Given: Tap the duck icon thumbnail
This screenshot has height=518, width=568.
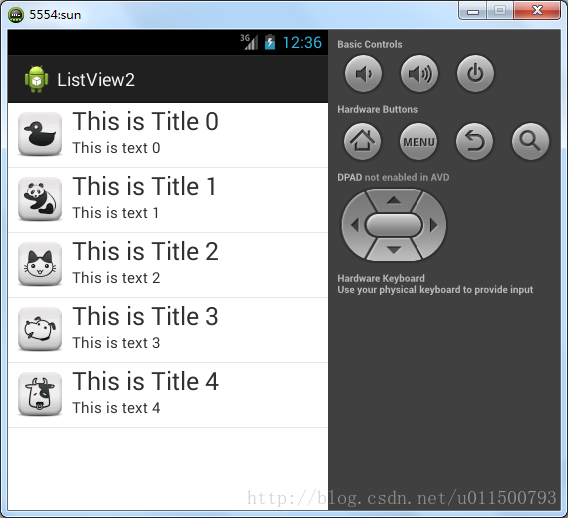Looking at the screenshot, I should (x=40, y=134).
